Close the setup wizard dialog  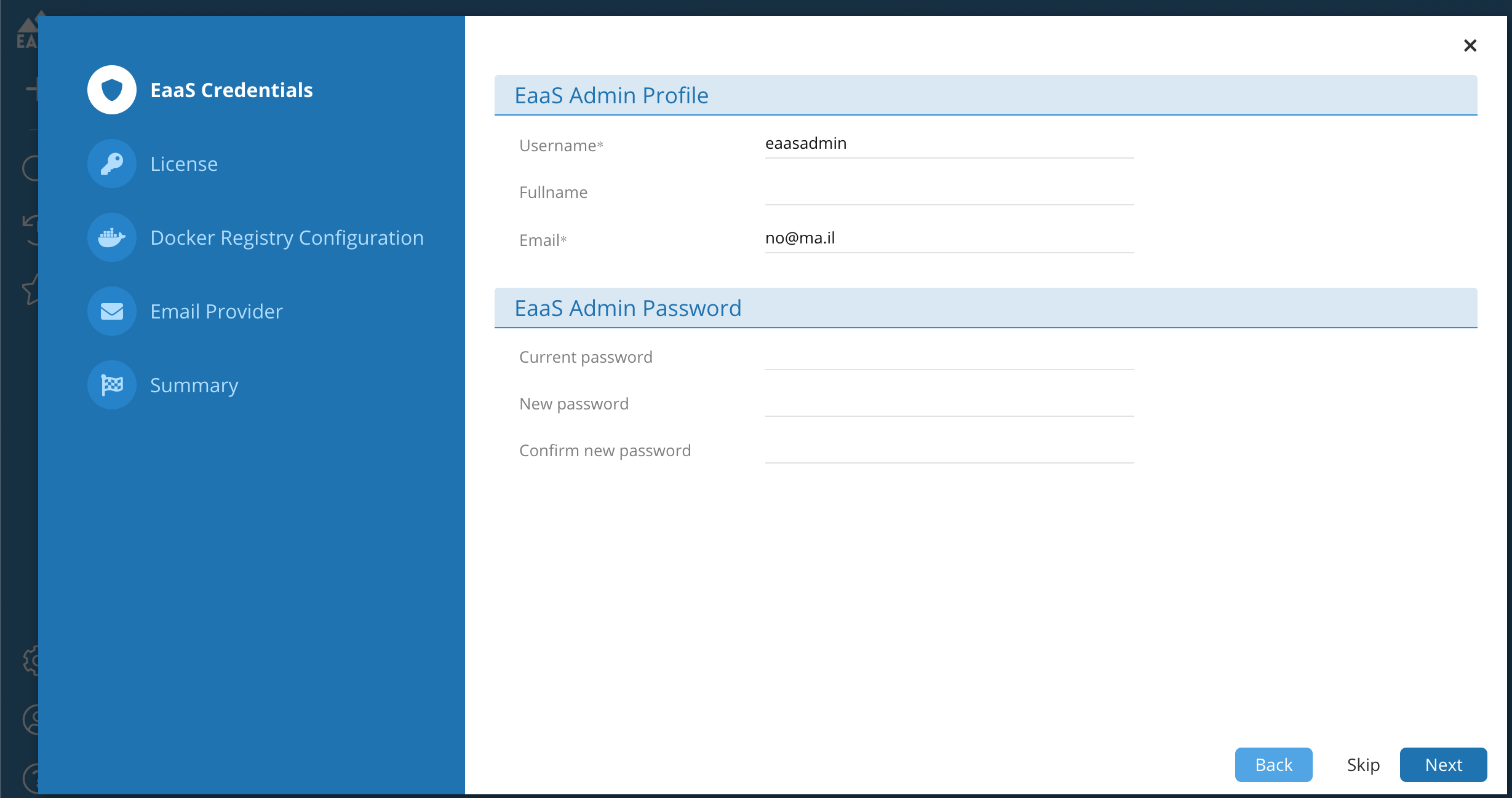(x=1470, y=45)
